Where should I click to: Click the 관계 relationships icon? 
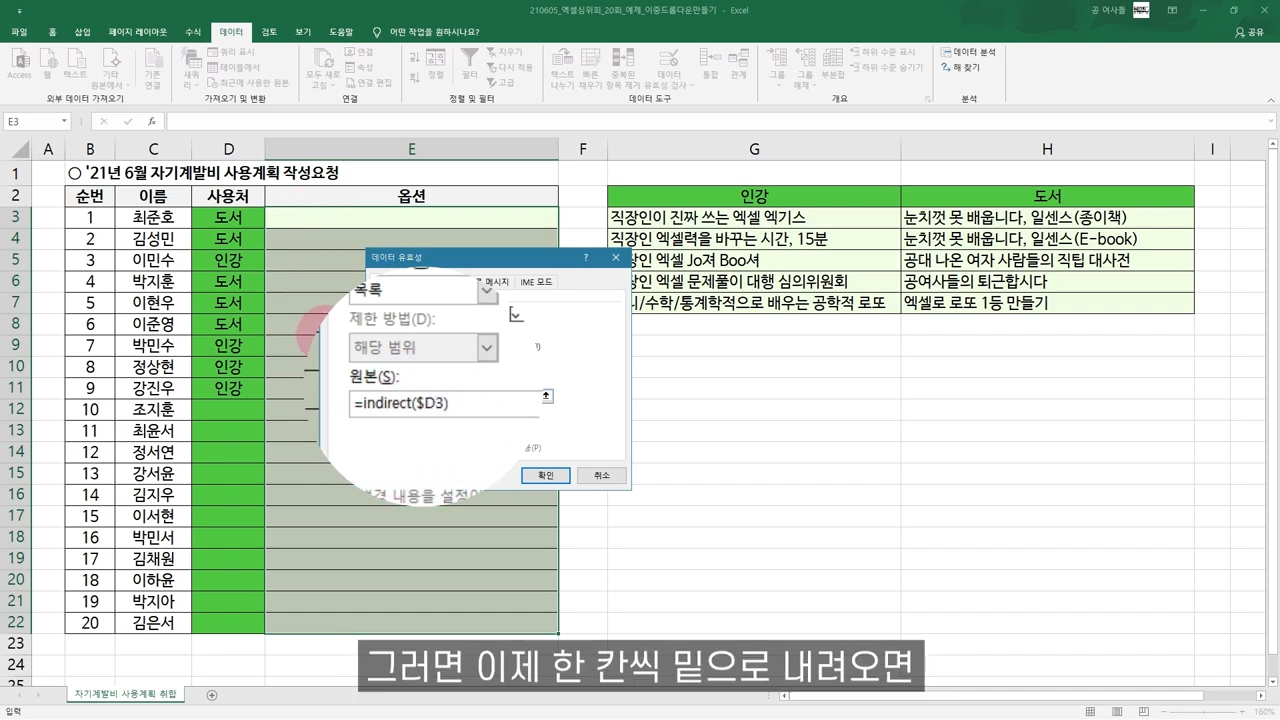[x=738, y=64]
